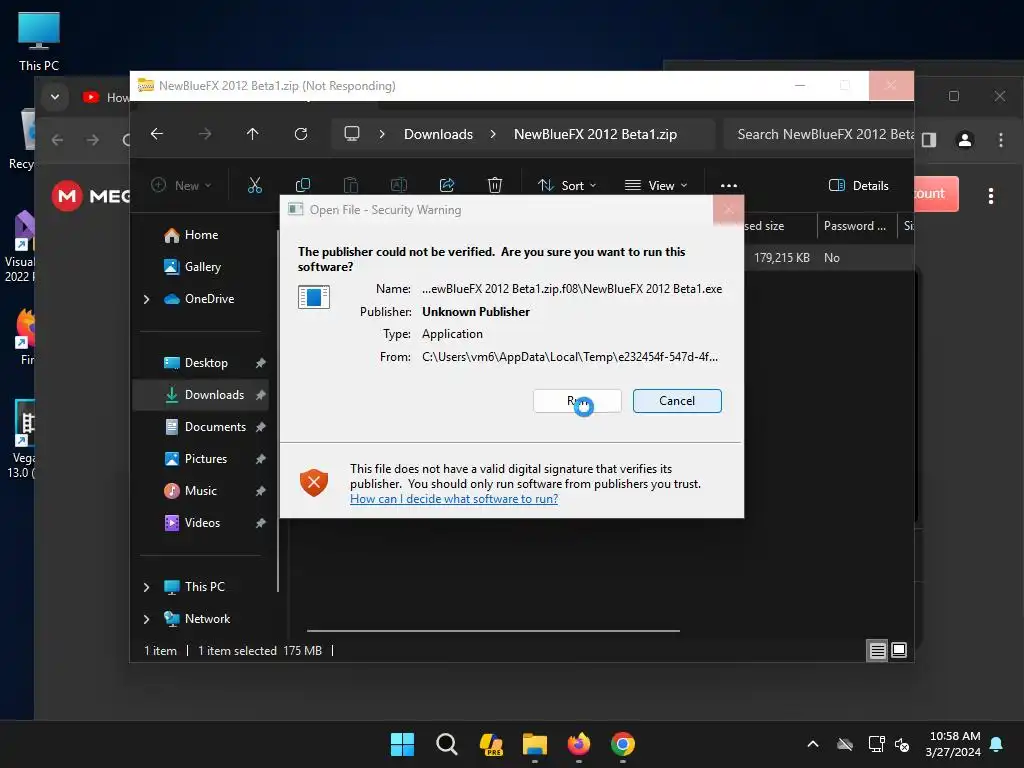Image resolution: width=1024 pixels, height=768 pixels.
Task: Click the '179,215 KB' size cell
Action: coord(781,258)
